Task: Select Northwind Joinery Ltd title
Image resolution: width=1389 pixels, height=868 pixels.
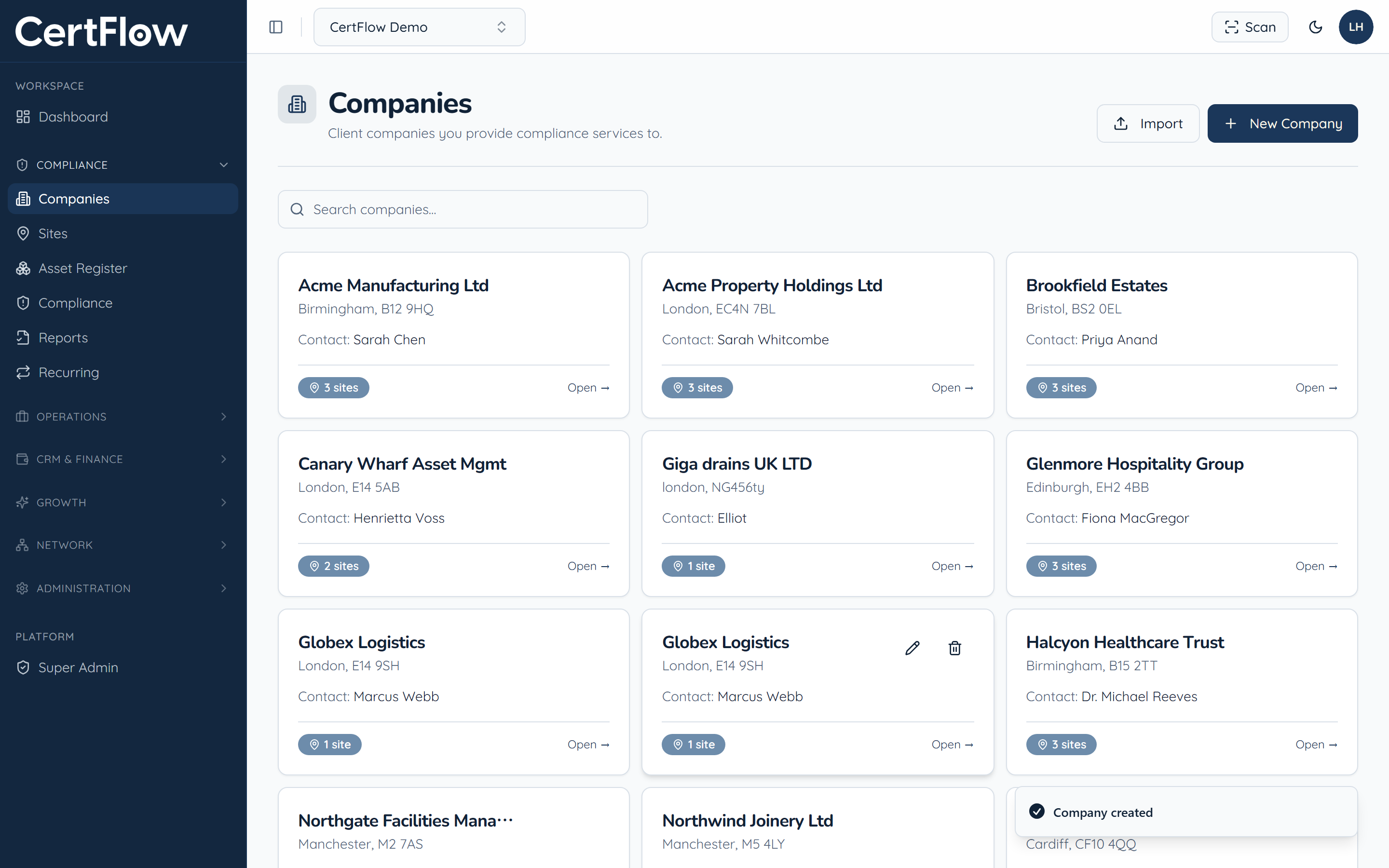Action: (747, 821)
